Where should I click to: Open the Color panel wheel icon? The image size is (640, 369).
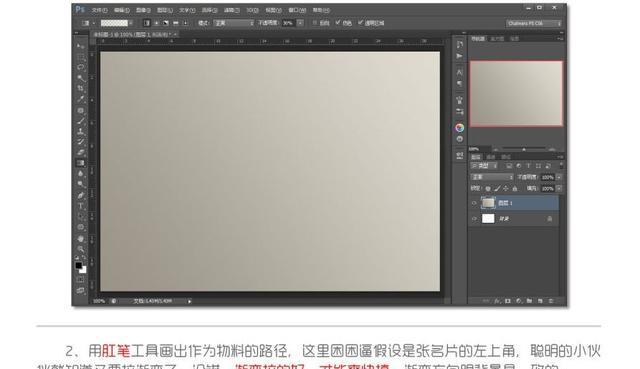tap(460, 128)
